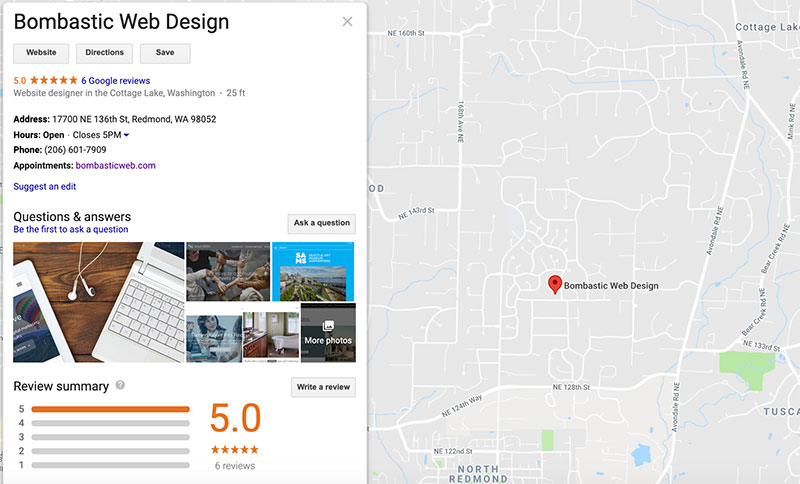
Task: Click Suggest an edit
Action: point(45,187)
